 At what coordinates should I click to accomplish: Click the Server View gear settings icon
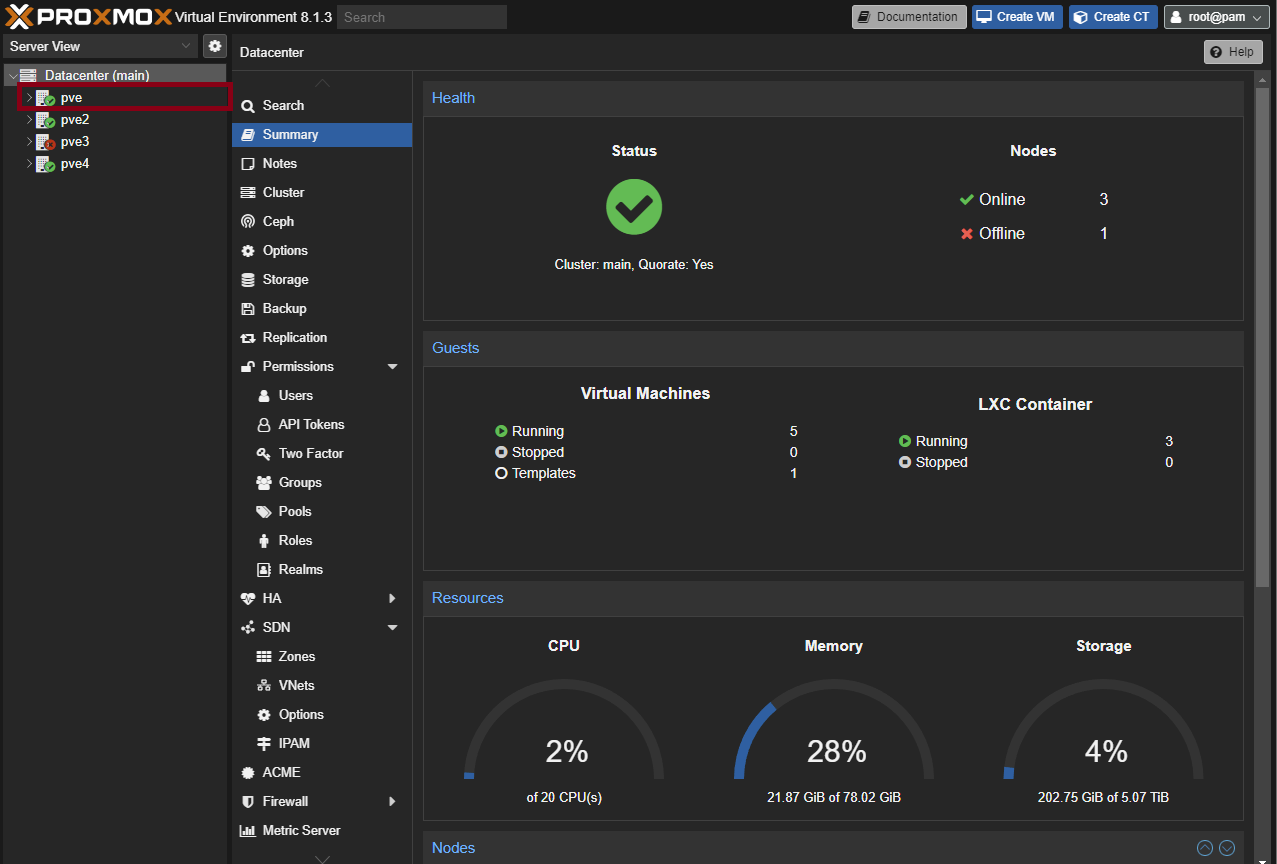click(215, 46)
